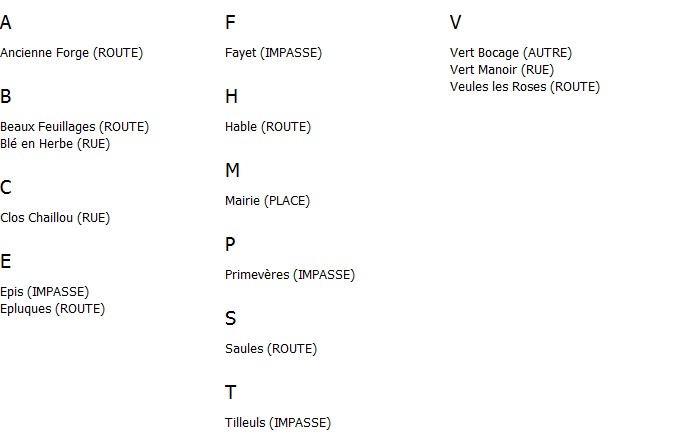Select Beaux Feuillages (ROUTE) street

pyautogui.click(x=74, y=127)
